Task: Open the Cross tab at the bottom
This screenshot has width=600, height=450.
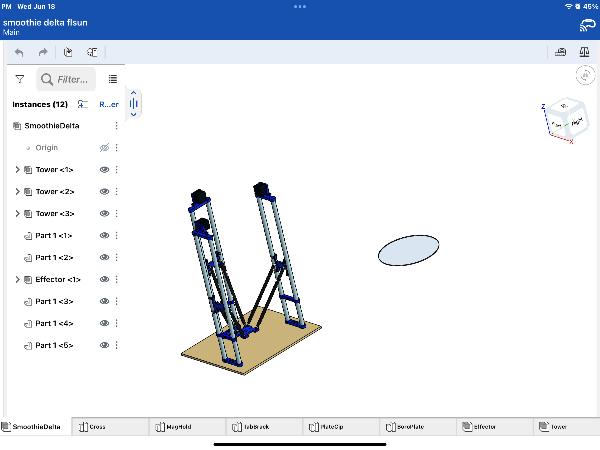Action: 97,427
